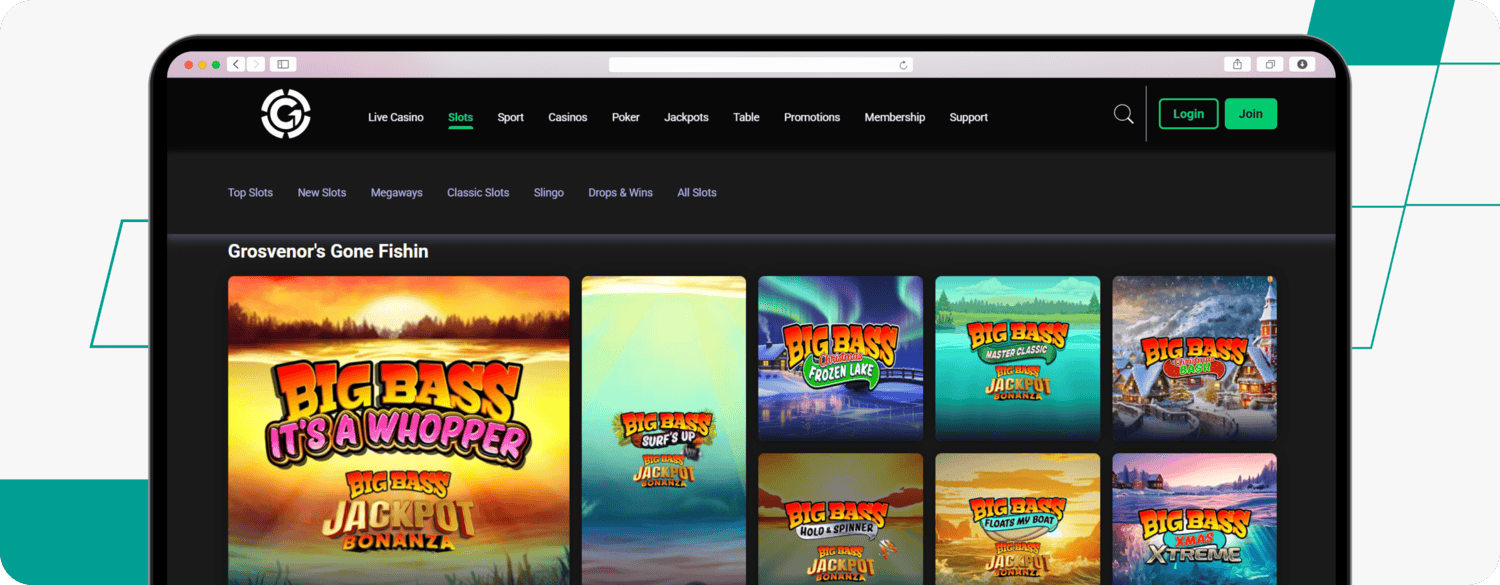Click browser back arrow button
1500x585 pixels.
click(236, 64)
